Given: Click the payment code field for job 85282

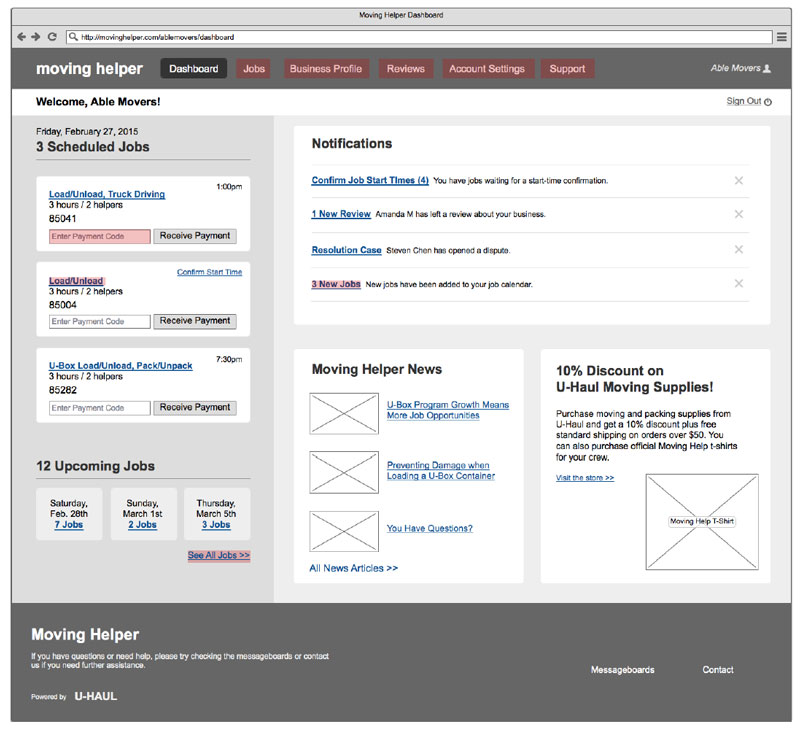Looking at the screenshot, I should 99,408.
